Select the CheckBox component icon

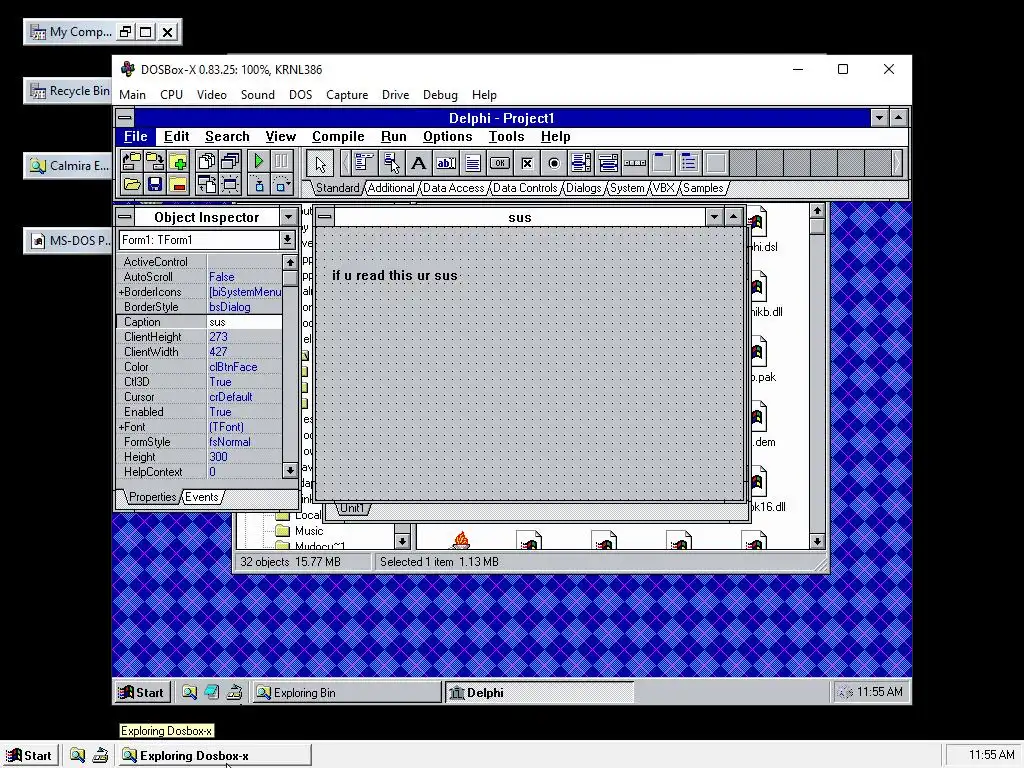click(527, 163)
